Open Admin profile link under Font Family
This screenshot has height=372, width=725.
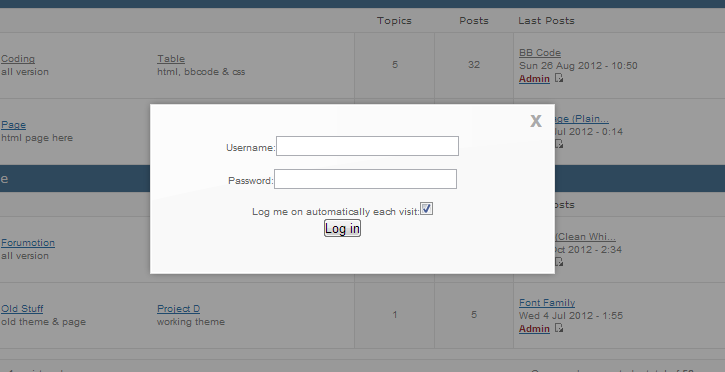(x=534, y=329)
